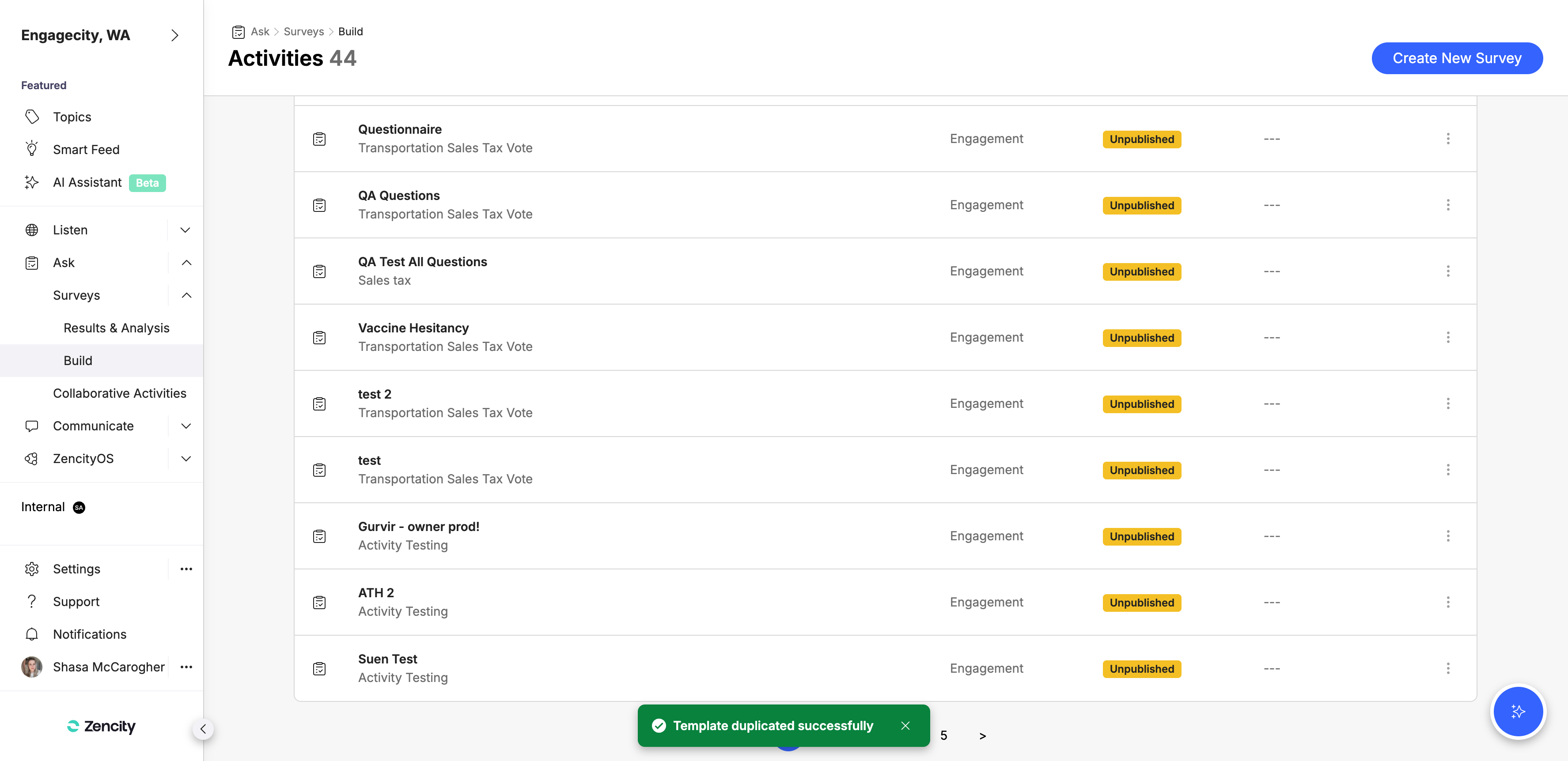This screenshot has height=761, width=1568.
Task: Expand the Communicate section chevron
Action: click(186, 426)
